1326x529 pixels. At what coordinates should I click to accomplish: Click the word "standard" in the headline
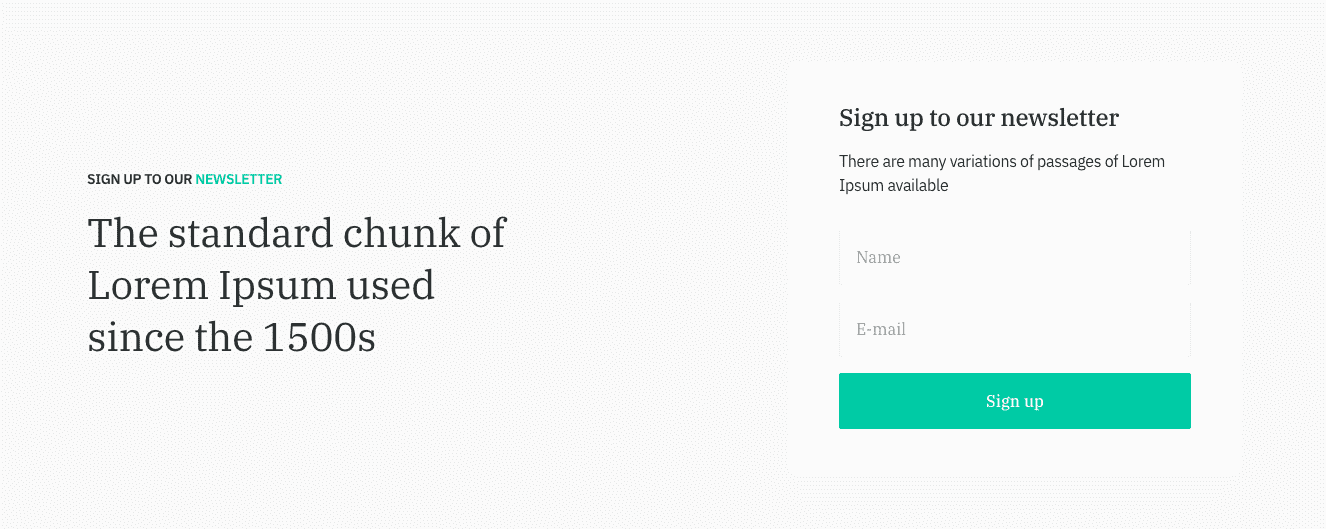pos(250,233)
